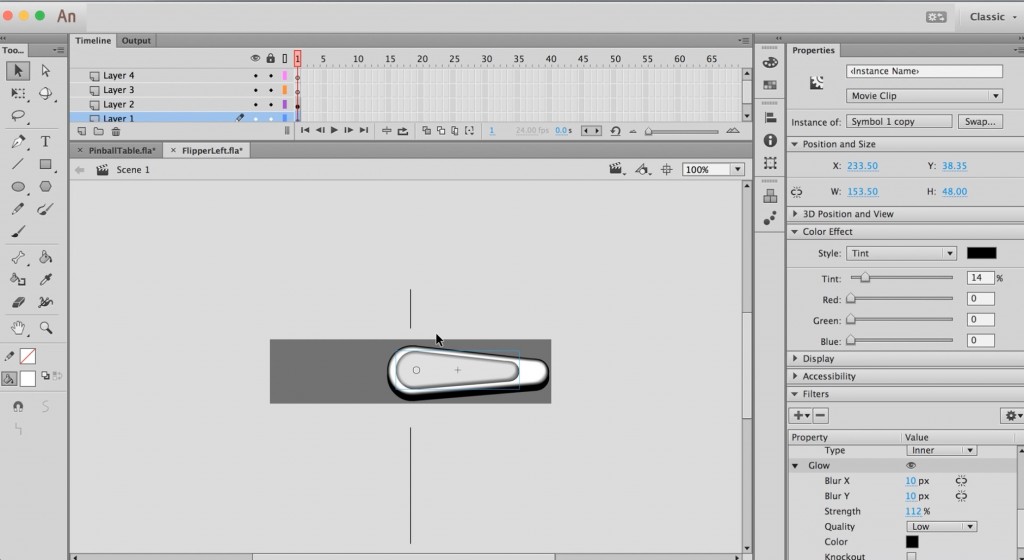Select the Bone tool
The width and height of the screenshot is (1024, 560).
18,257
